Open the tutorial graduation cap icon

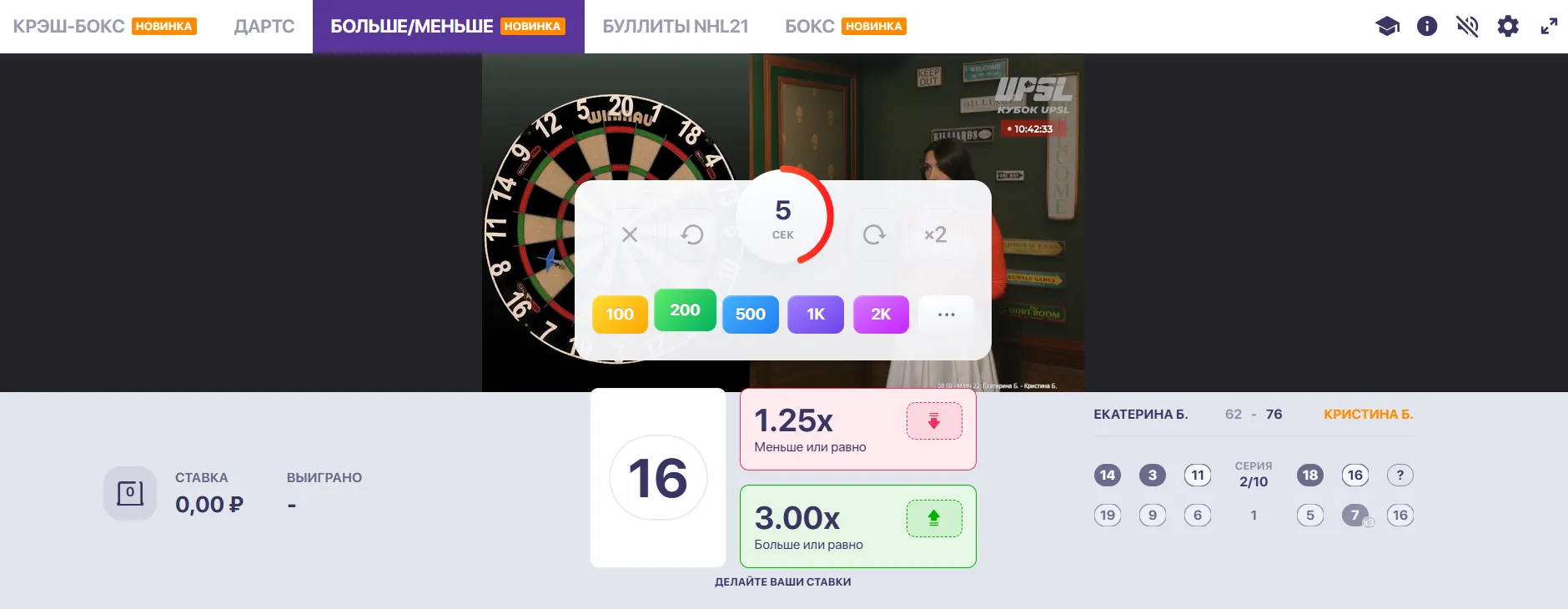[1387, 27]
